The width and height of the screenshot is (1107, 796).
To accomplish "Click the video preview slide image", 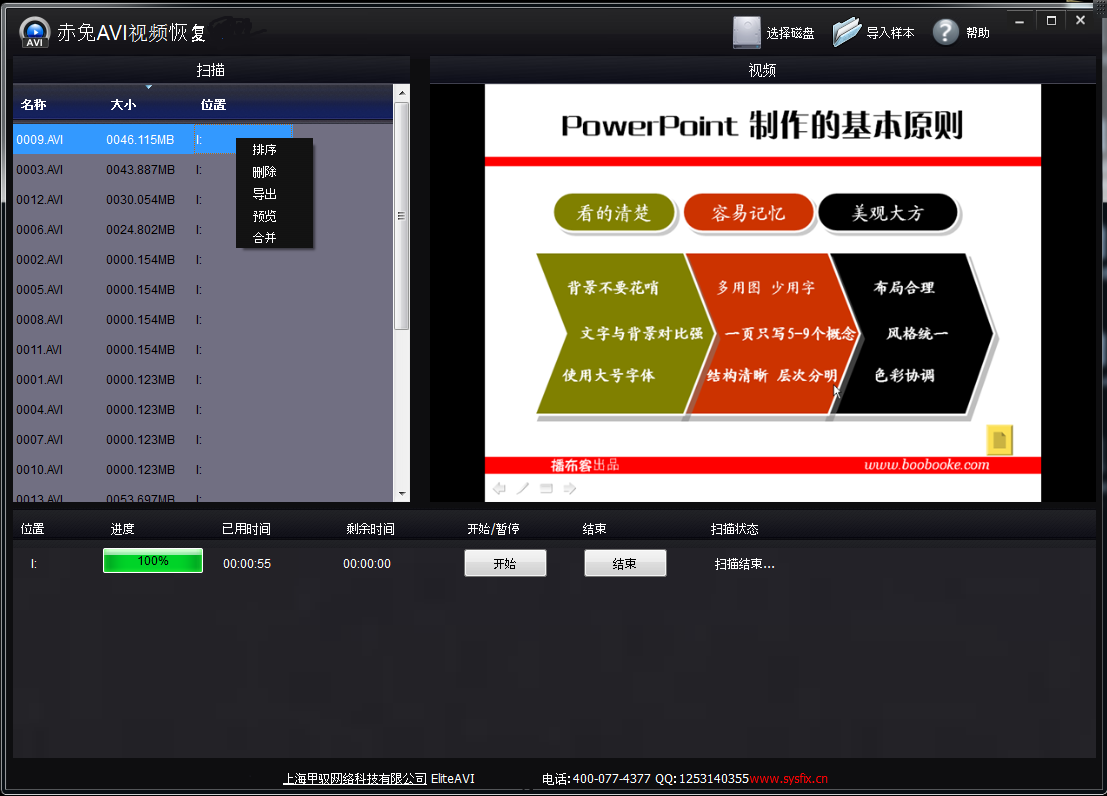I will [x=762, y=293].
